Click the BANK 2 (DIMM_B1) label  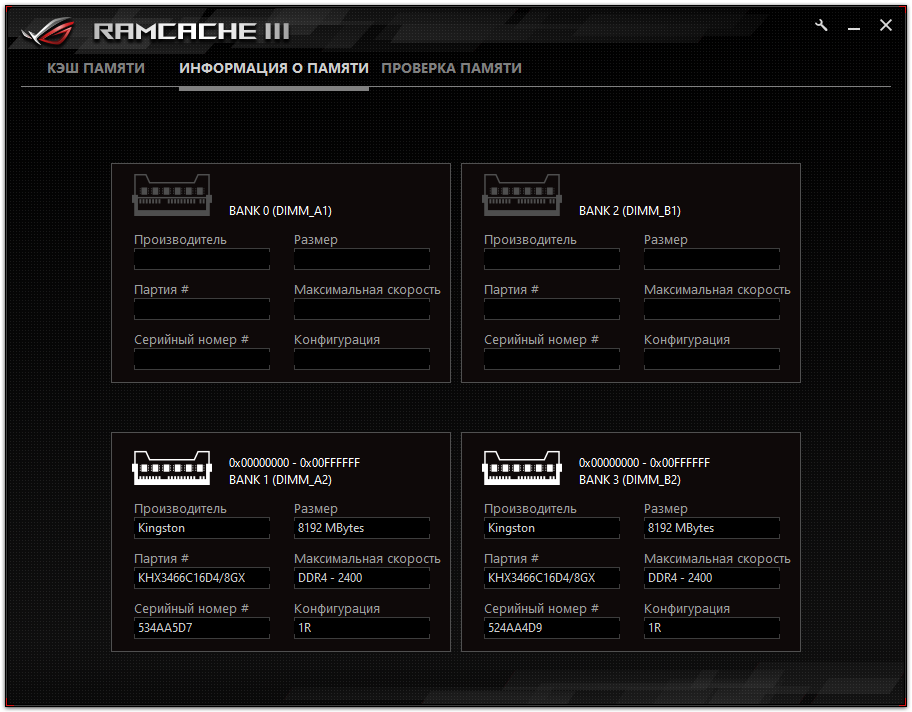pos(630,211)
